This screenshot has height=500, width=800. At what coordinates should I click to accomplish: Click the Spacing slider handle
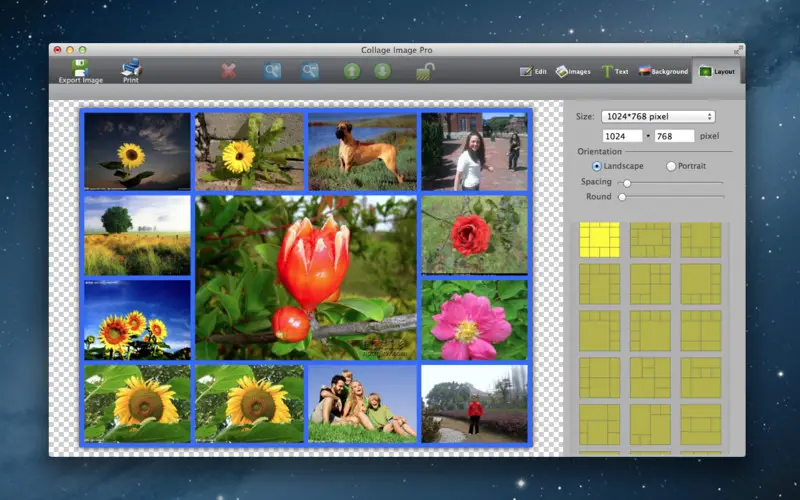[x=627, y=183]
